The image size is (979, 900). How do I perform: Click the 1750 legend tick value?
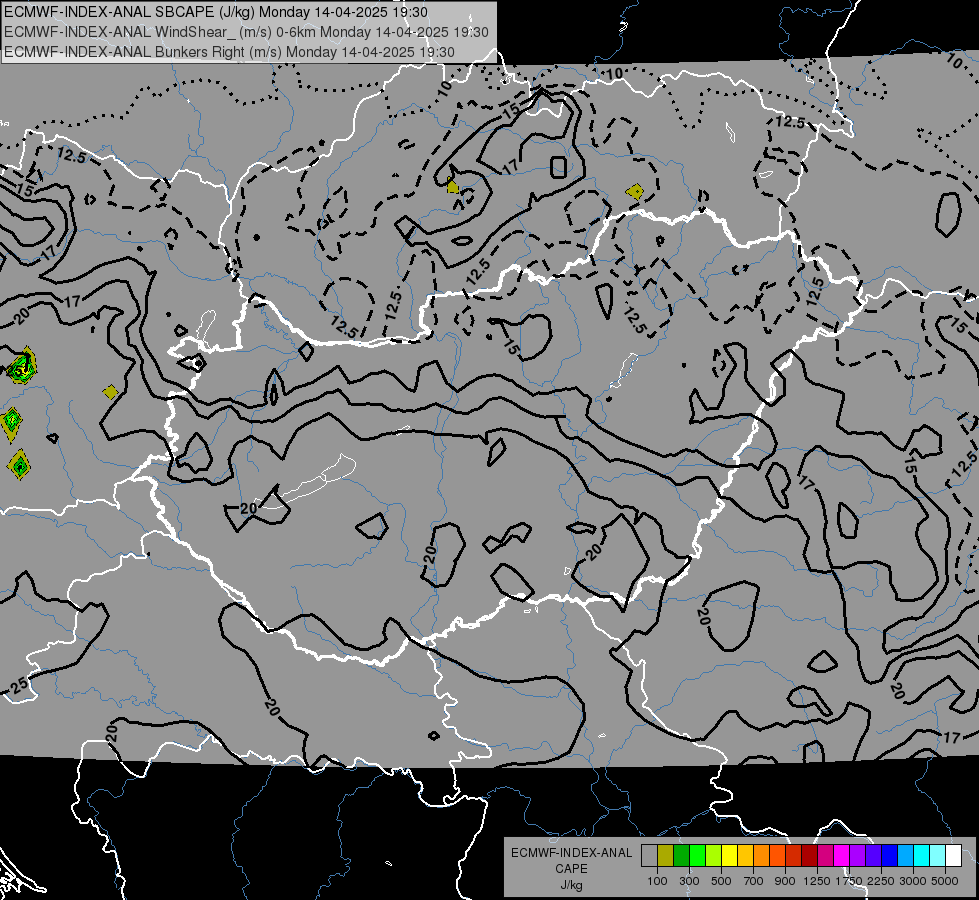[849, 881]
